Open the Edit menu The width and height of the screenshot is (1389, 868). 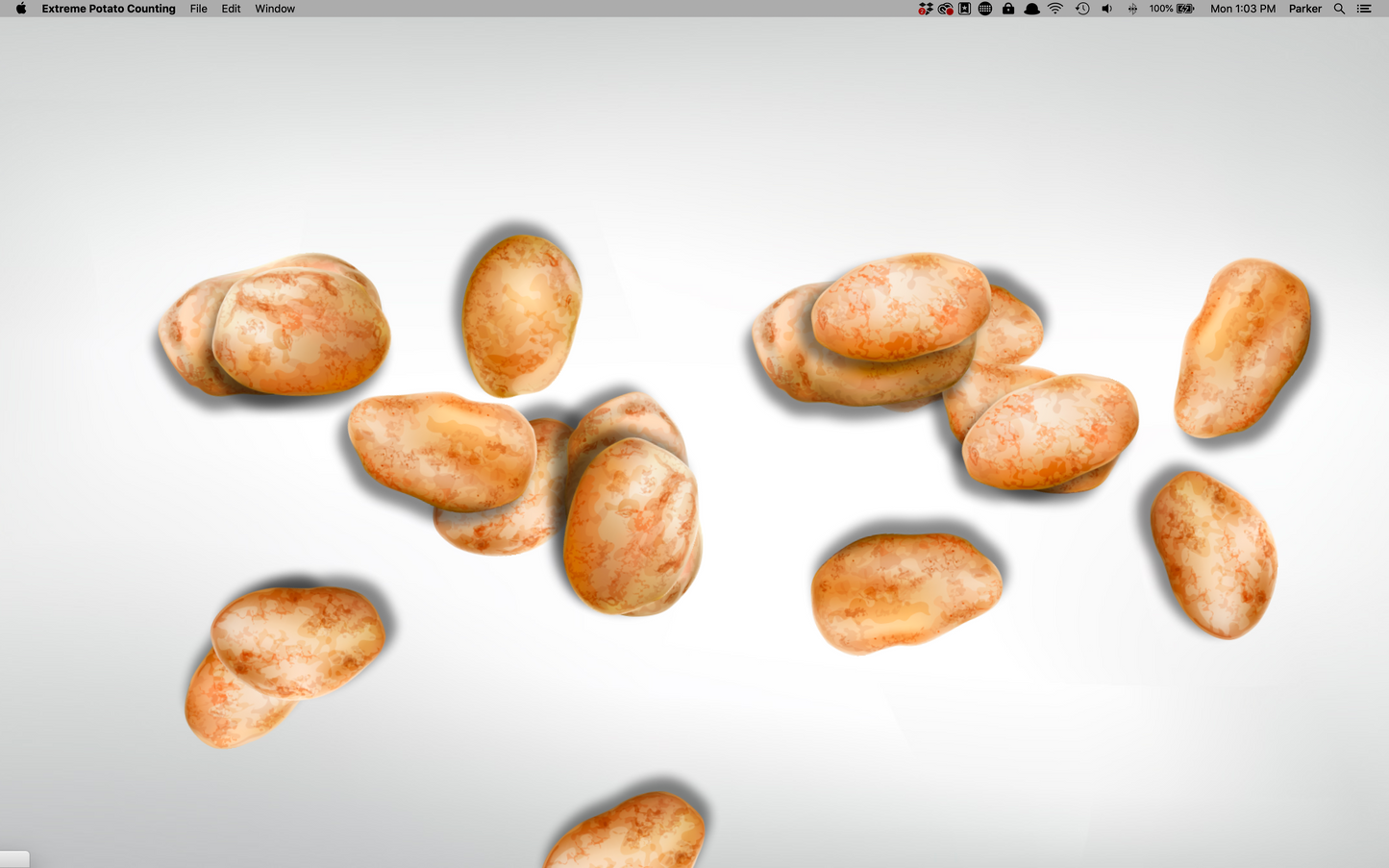(x=231, y=9)
